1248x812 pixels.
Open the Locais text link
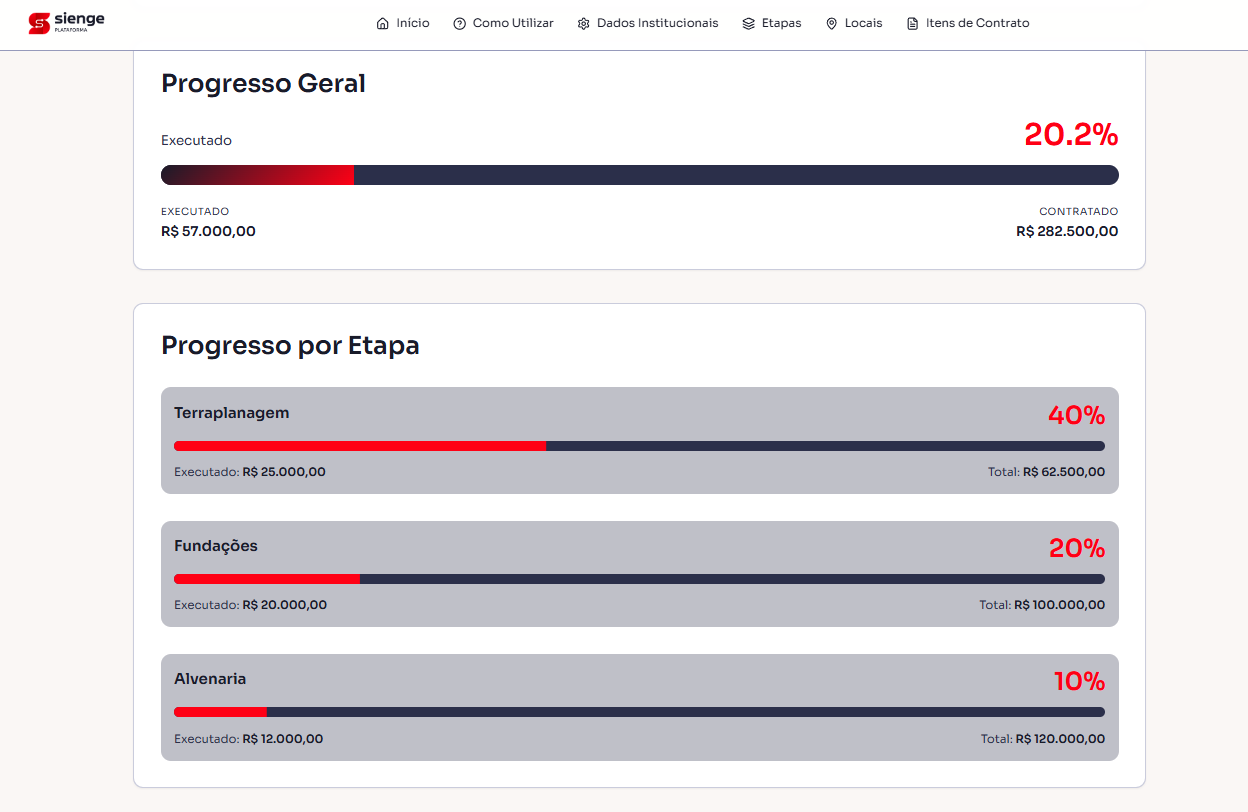point(863,23)
